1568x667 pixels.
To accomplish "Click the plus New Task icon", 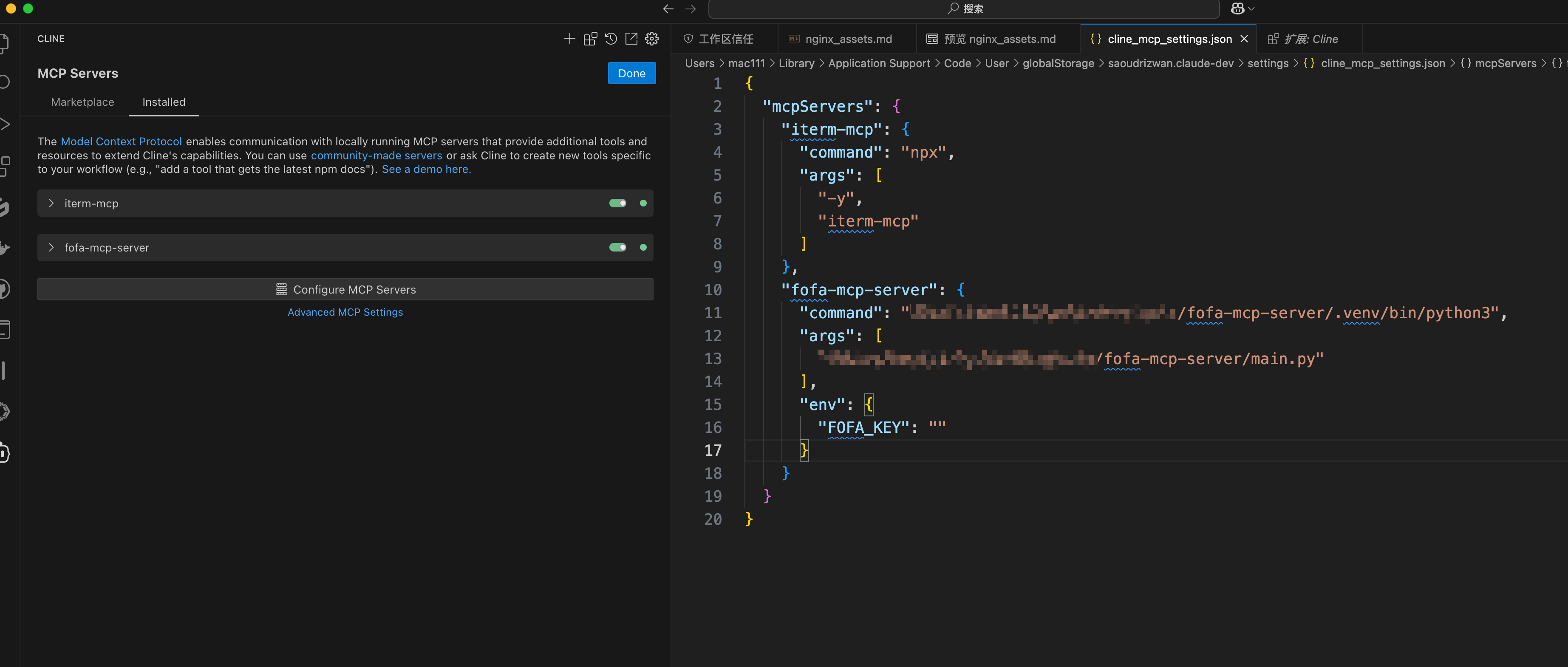I will click(x=569, y=39).
